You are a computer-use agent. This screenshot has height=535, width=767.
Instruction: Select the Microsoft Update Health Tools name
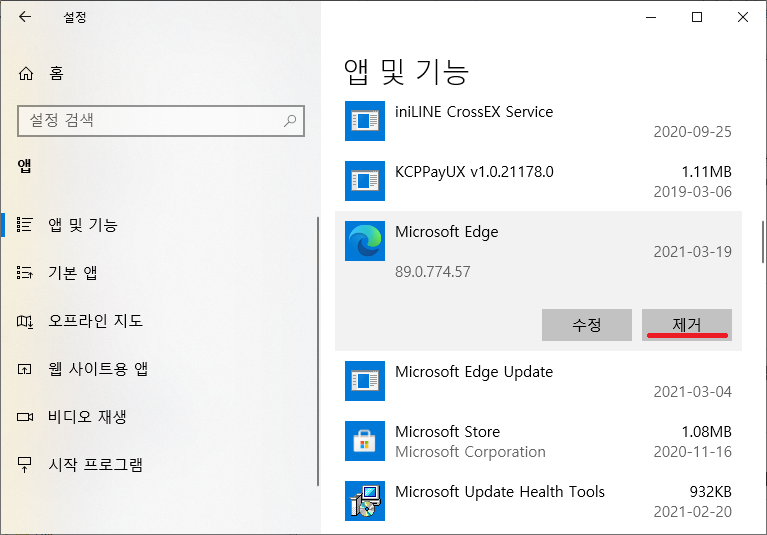499,491
